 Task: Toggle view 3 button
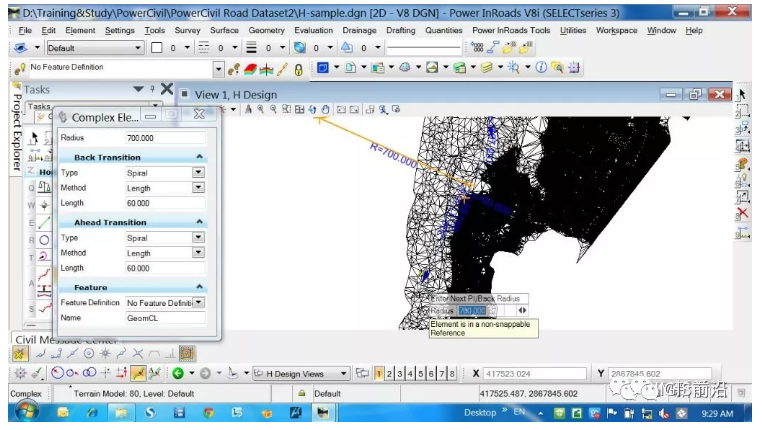(x=399, y=374)
